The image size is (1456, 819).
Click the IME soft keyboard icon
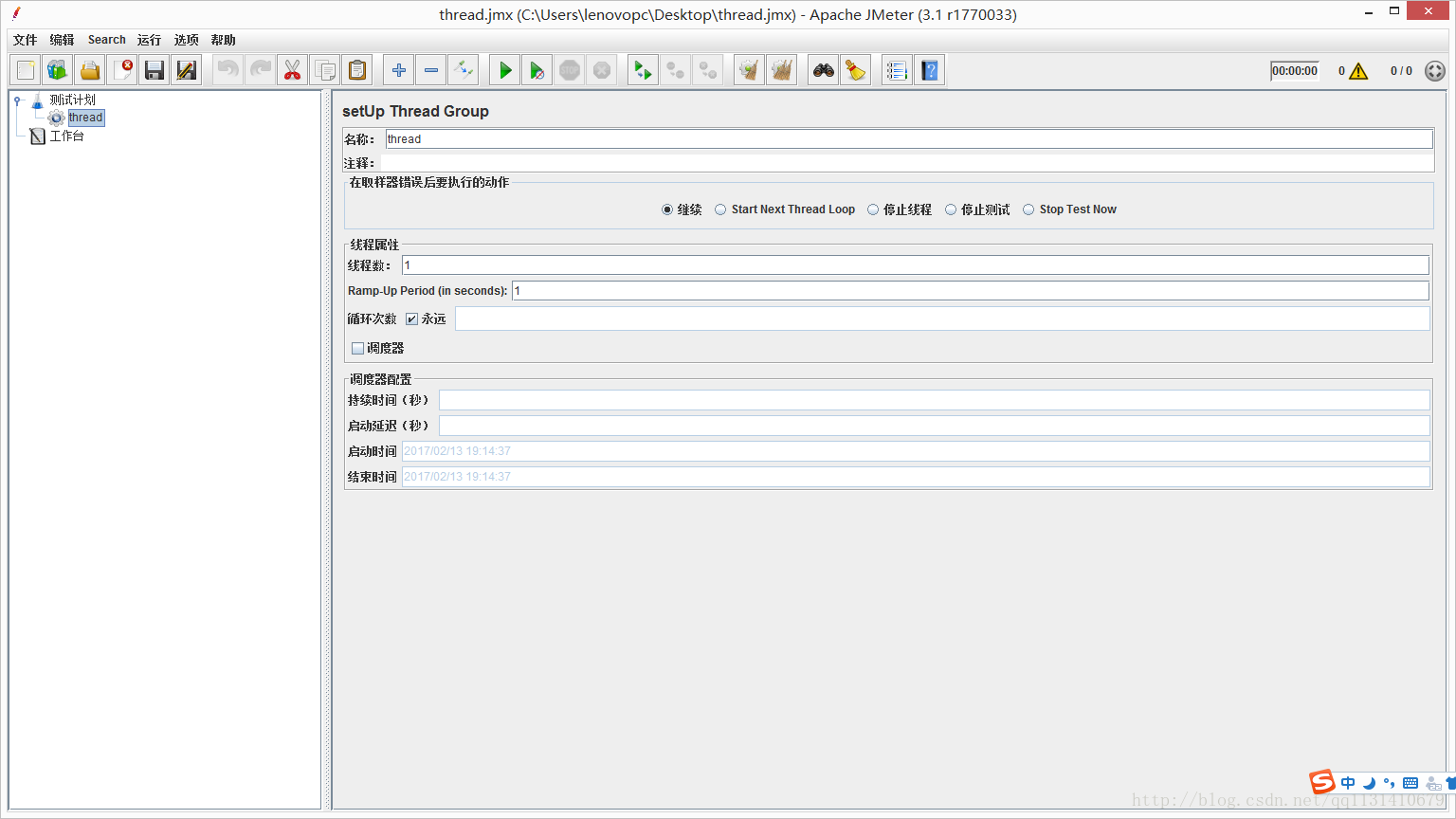(1410, 783)
